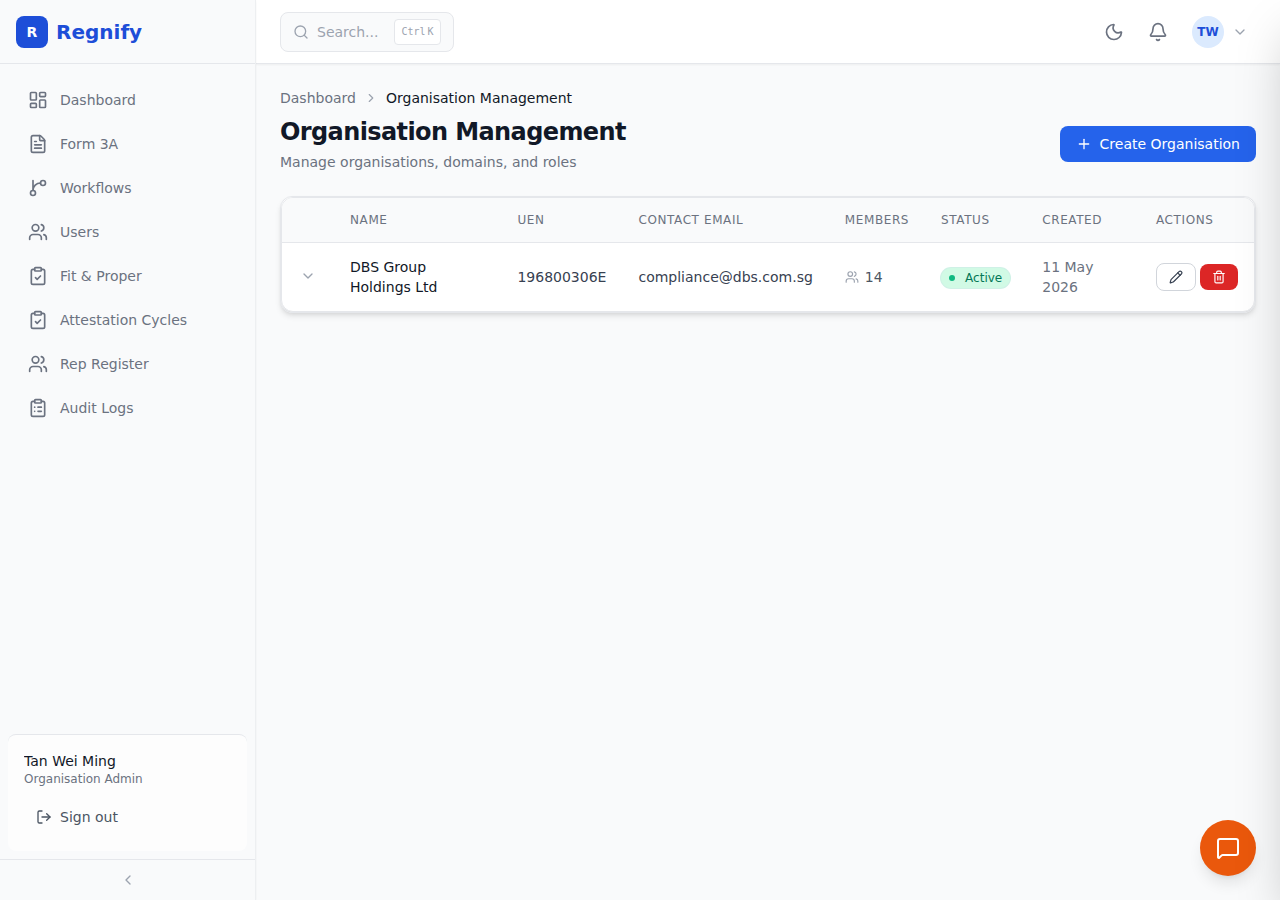Click Create Organisation button
The image size is (1280, 900).
[1158, 144]
